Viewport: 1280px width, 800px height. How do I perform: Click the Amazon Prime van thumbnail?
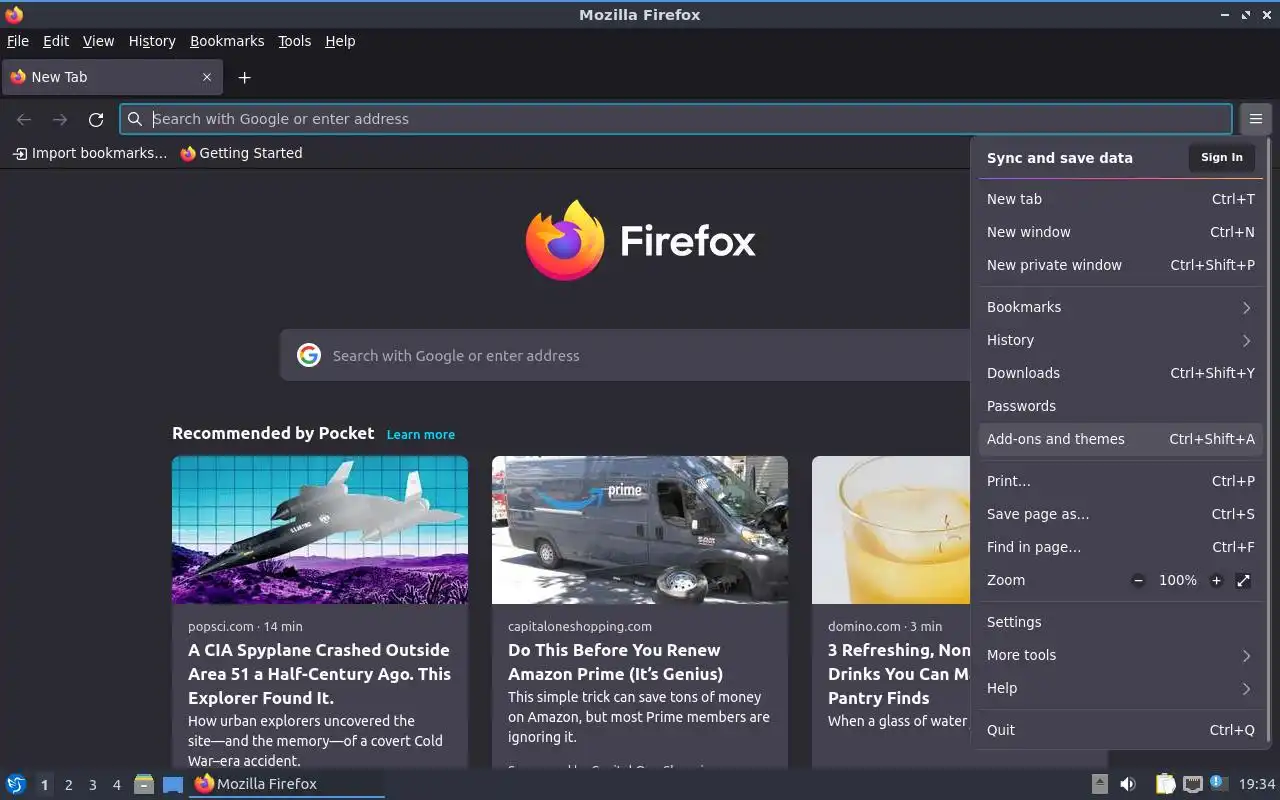[x=640, y=530]
